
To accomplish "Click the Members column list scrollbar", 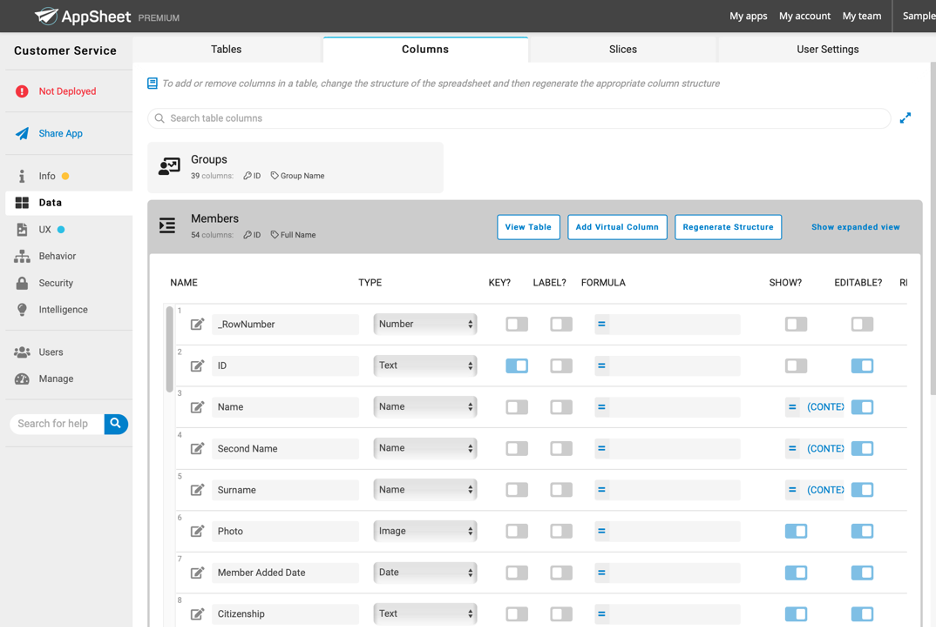I will tap(170, 349).
